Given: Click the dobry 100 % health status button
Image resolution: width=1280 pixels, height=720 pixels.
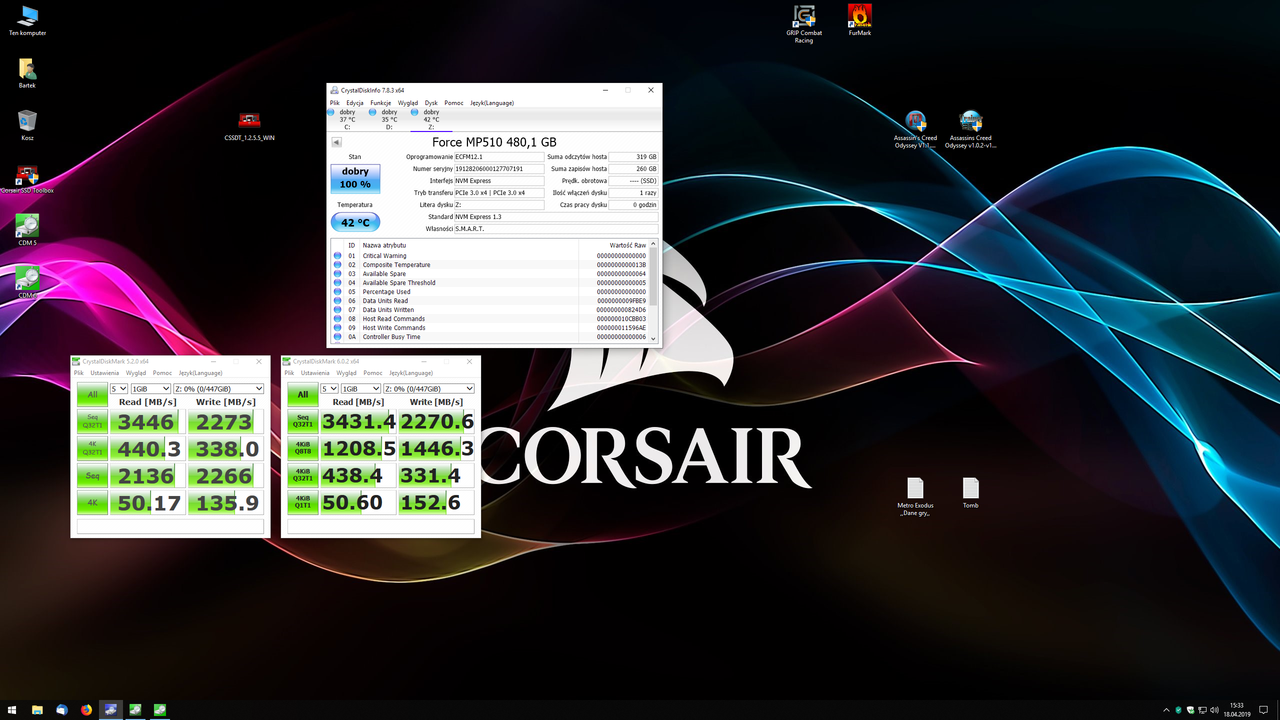Looking at the screenshot, I should coord(355,178).
